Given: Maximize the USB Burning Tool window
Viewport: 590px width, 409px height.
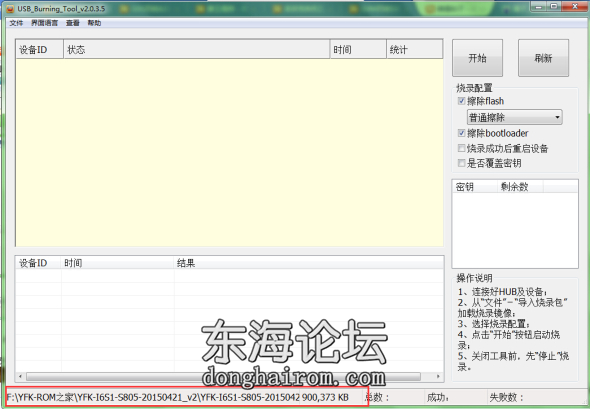Looking at the screenshot, I should [x=554, y=6].
